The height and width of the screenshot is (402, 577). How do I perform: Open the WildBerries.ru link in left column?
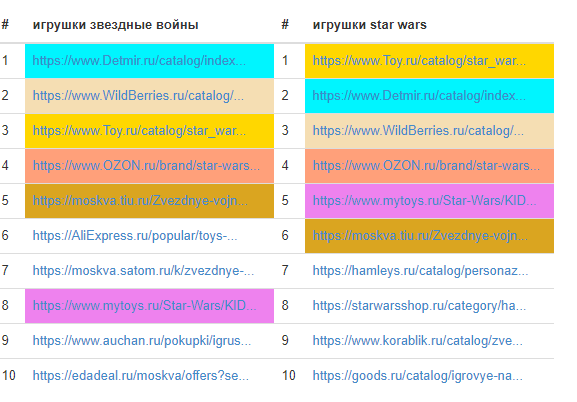pyautogui.click(x=138, y=95)
